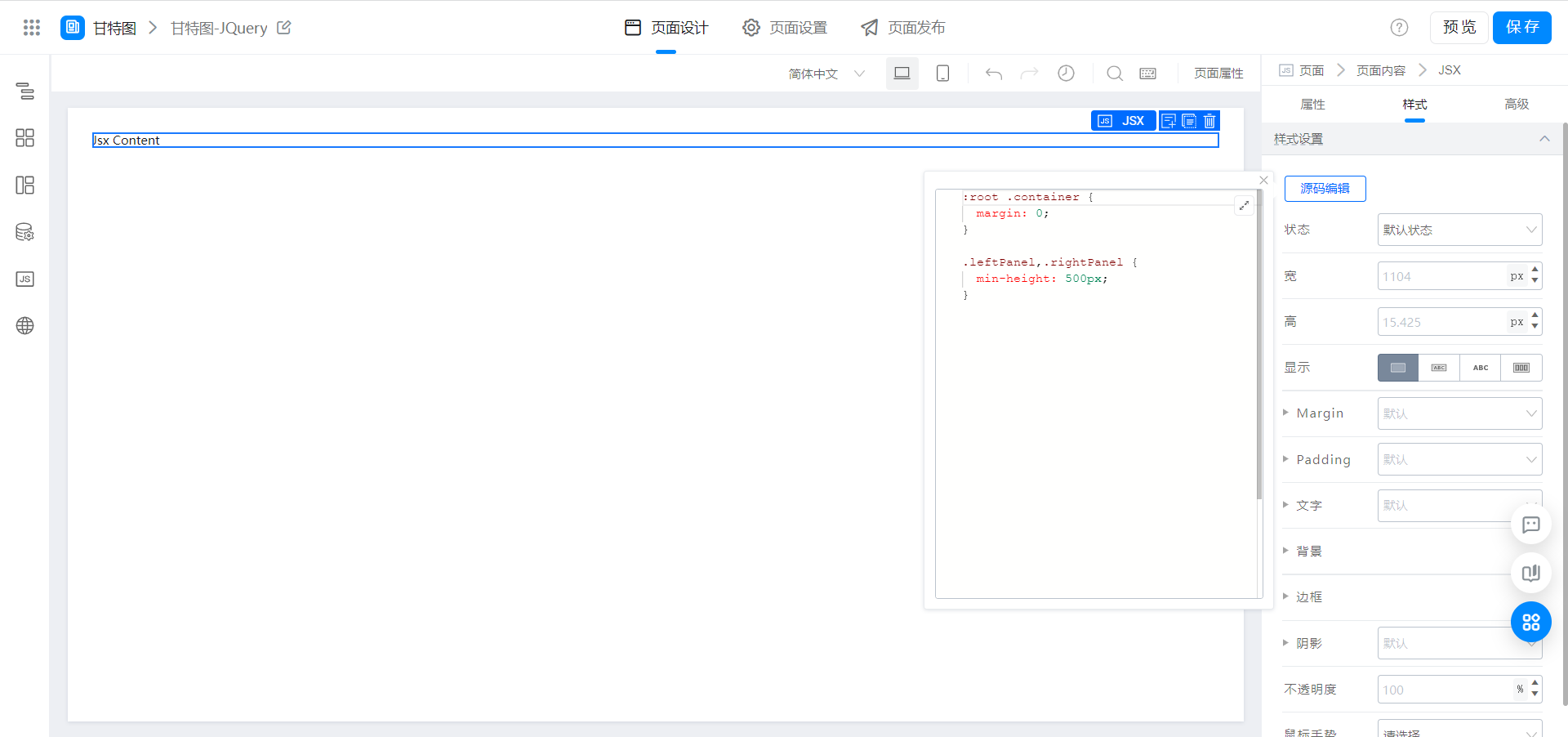Set display to flex icon
This screenshot has height=737, width=1568.
point(1521,368)
